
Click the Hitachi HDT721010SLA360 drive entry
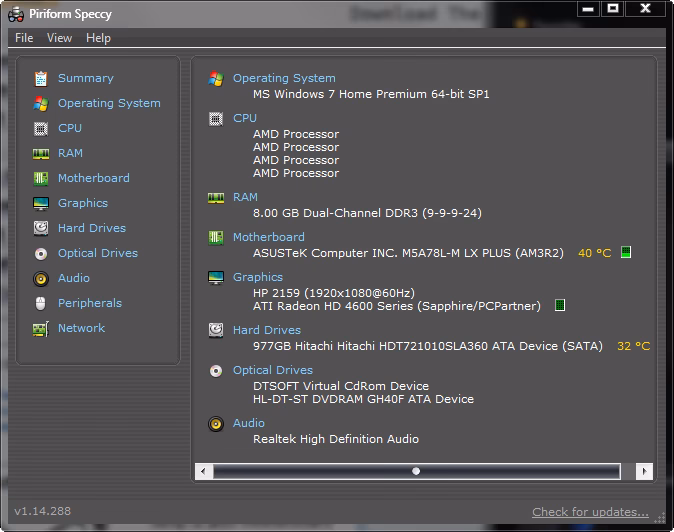428,346
